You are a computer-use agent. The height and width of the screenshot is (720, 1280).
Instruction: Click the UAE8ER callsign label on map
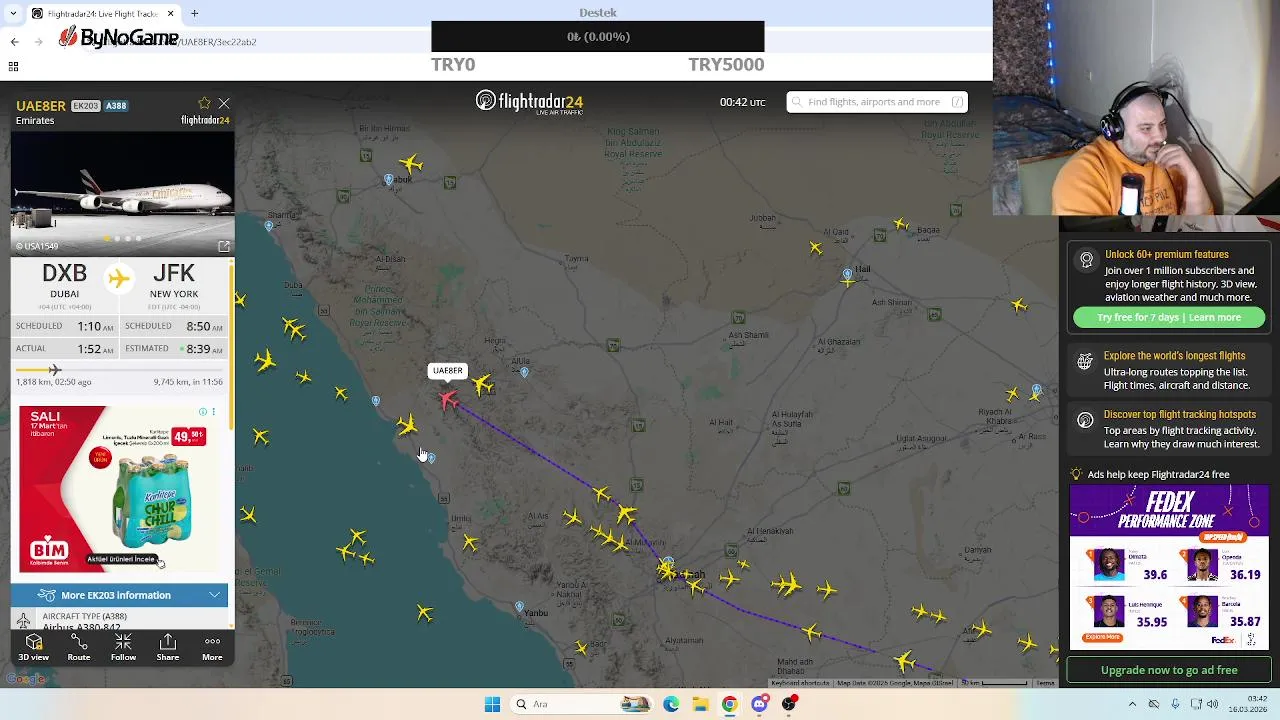(x=447, y=371)
